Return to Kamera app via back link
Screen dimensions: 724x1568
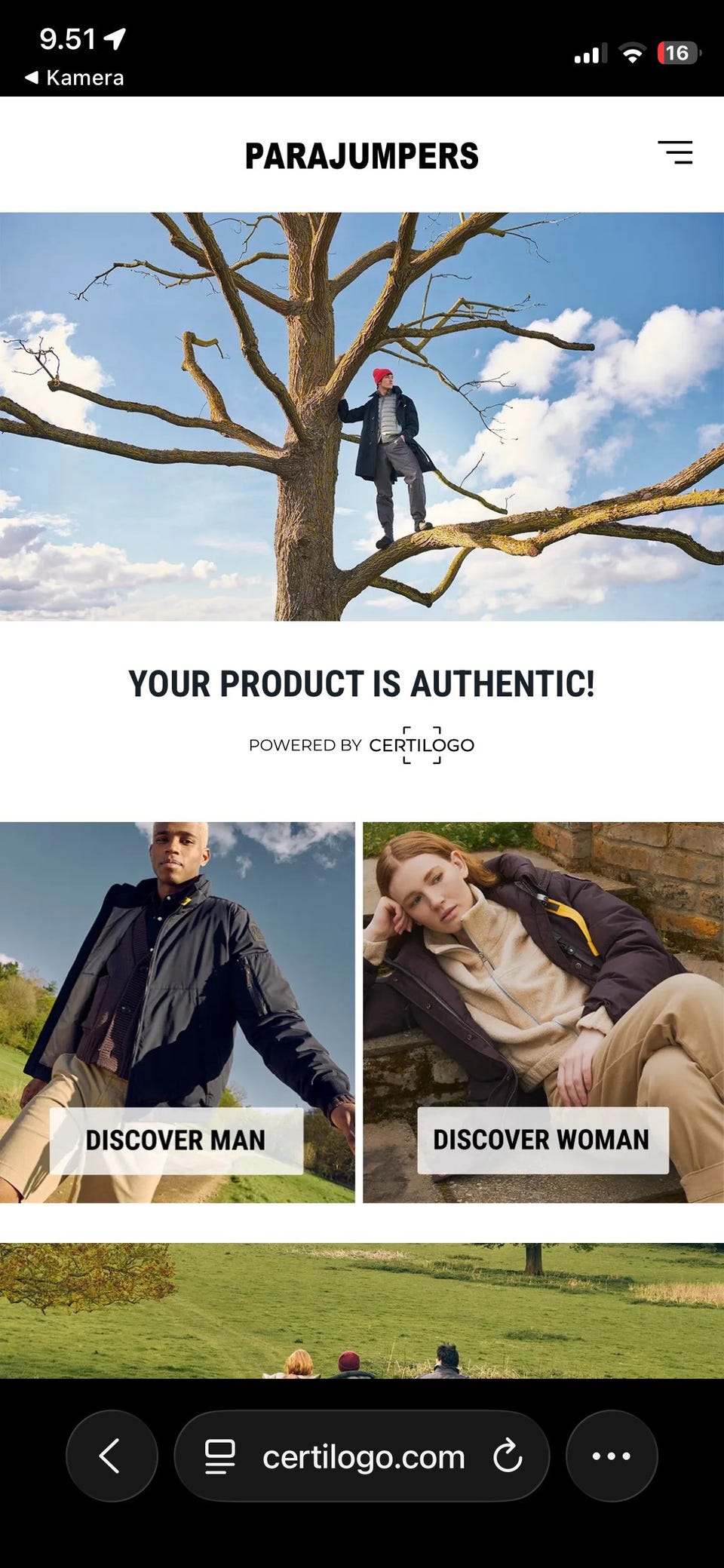point(74,78)
